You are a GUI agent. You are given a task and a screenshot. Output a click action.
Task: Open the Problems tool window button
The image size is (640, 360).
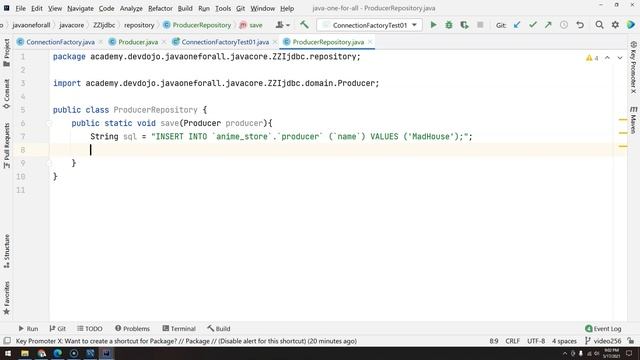pos(132,329)
